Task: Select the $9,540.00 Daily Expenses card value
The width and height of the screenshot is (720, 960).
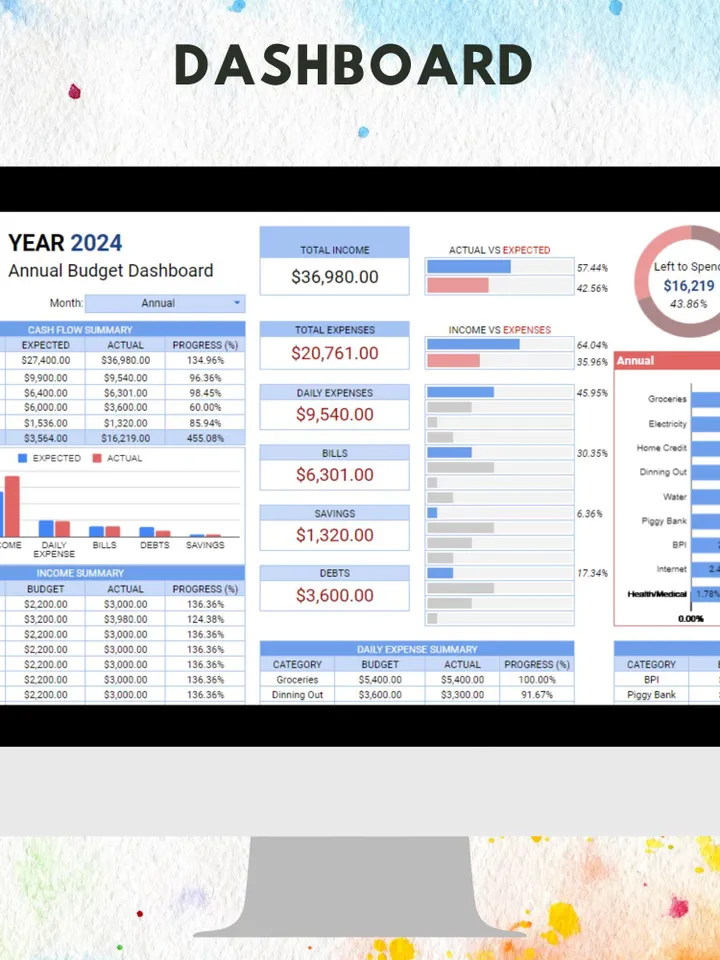Action: [x=335, y=414]
